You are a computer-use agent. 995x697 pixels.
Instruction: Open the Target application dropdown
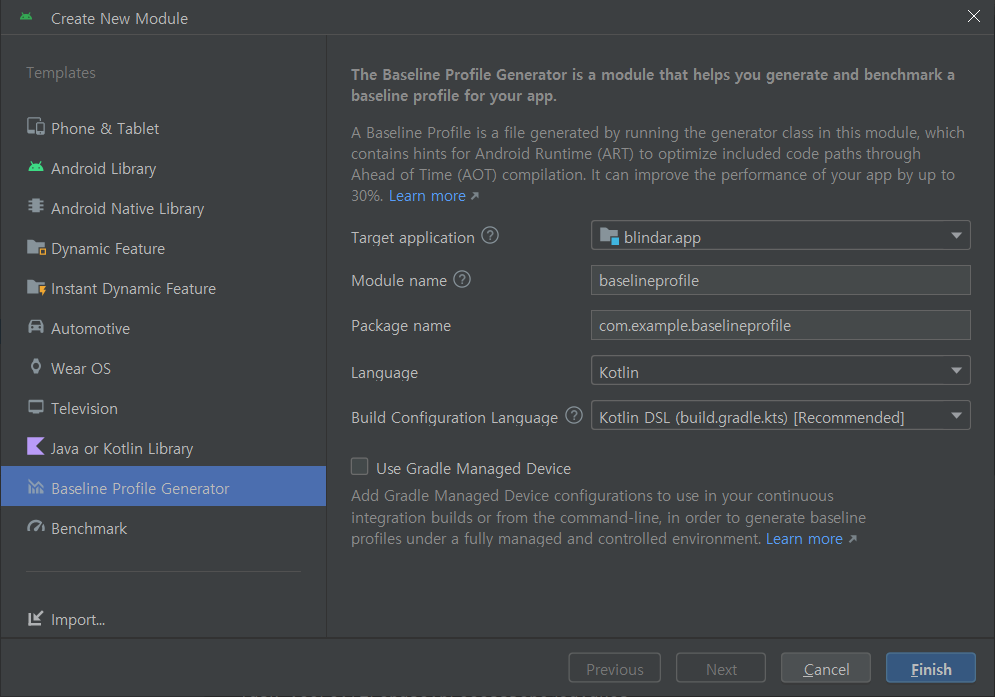[780, 236]
